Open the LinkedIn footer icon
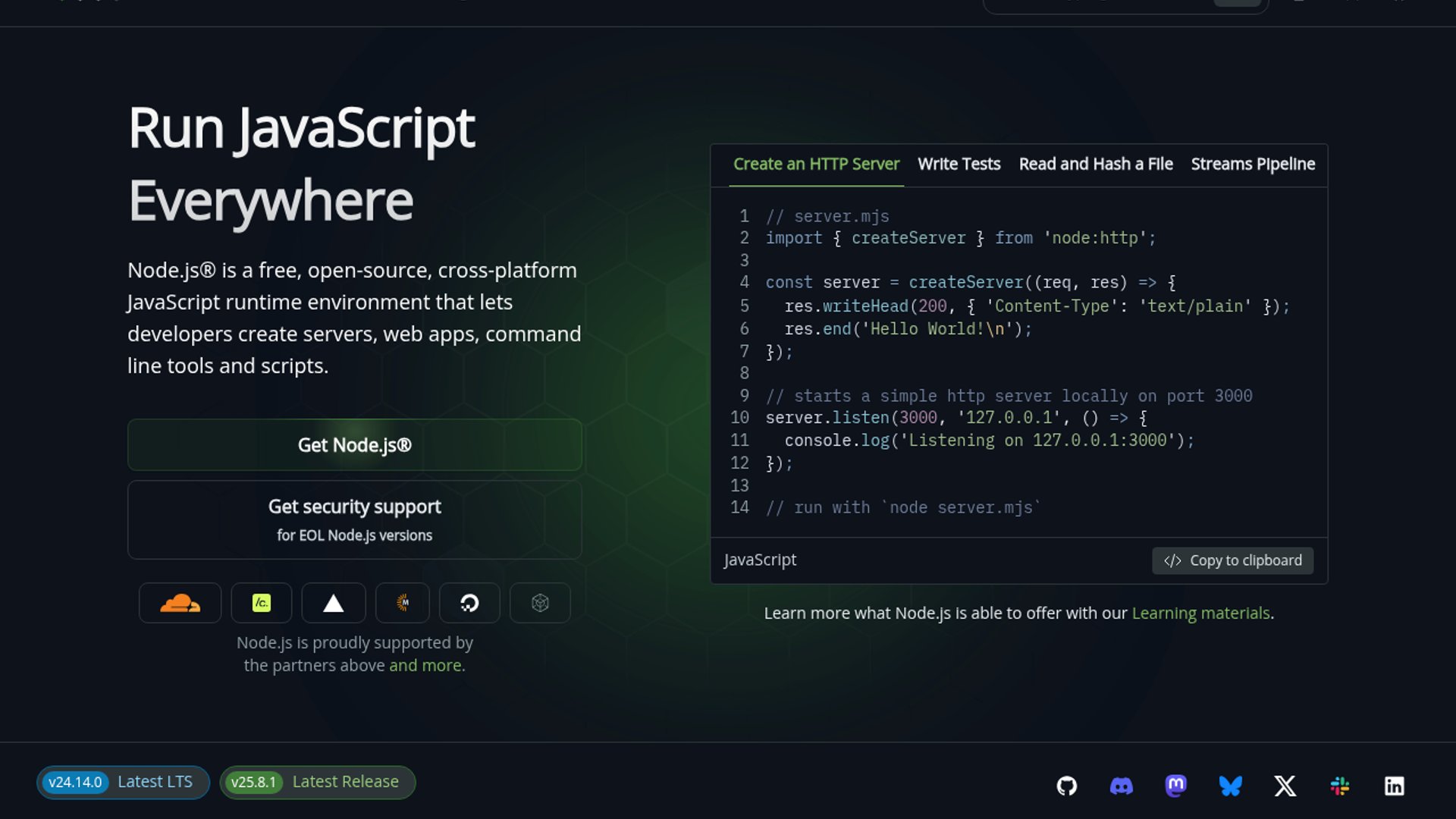 1395,786
